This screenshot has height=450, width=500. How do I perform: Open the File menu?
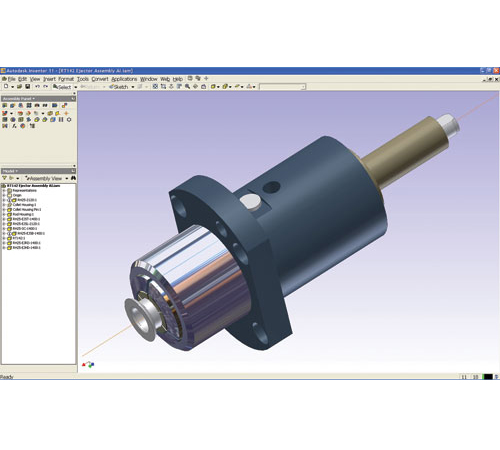[x=11, y=79]
